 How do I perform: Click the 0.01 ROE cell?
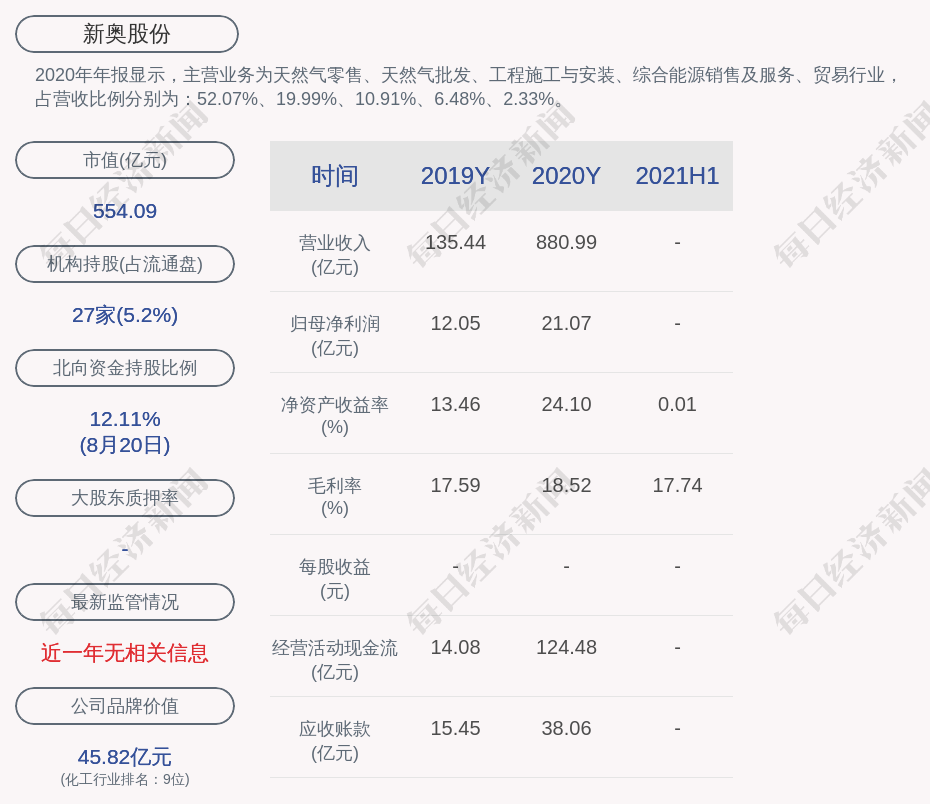(677, 404)
